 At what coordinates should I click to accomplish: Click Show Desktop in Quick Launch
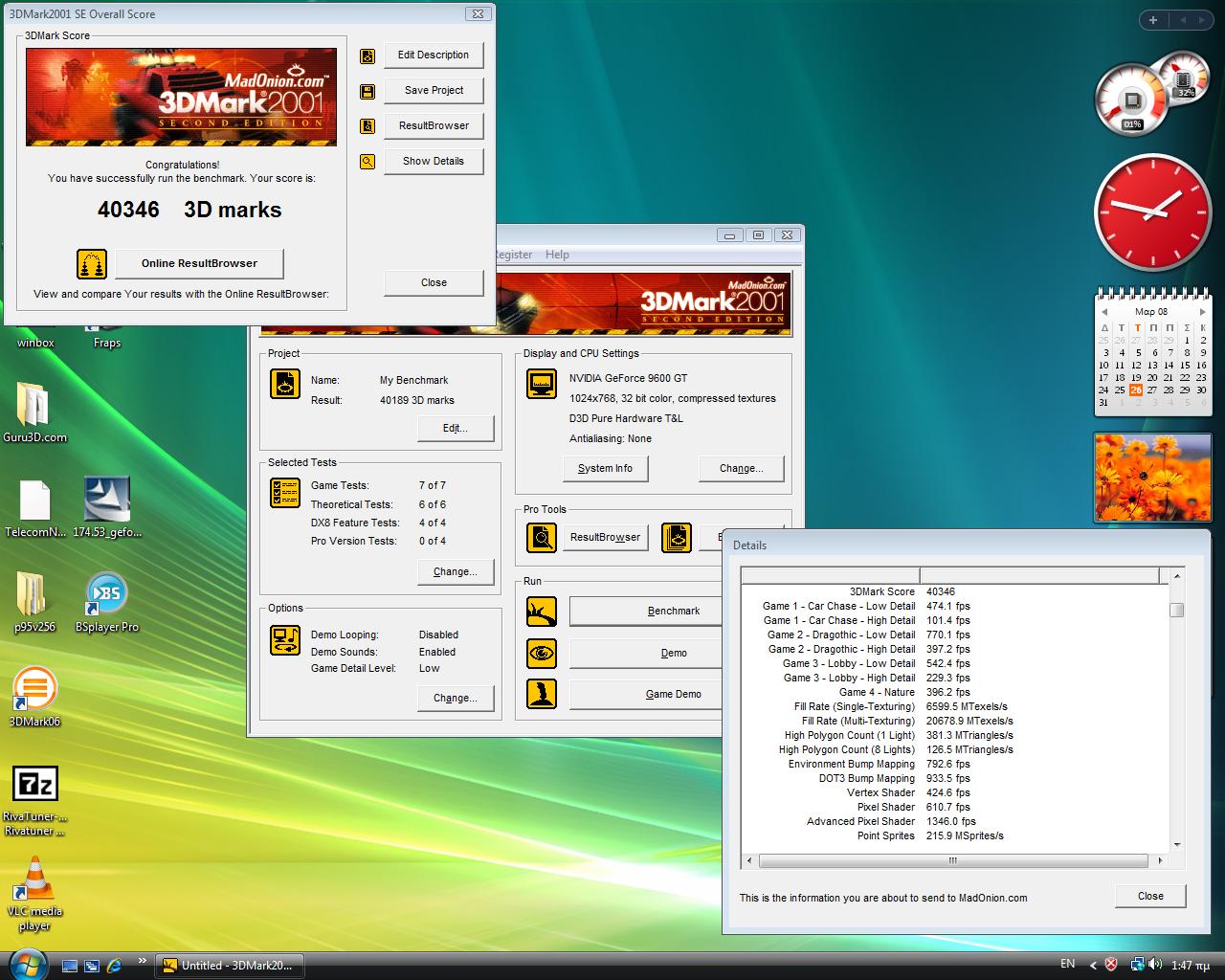[x=70, y=966]
